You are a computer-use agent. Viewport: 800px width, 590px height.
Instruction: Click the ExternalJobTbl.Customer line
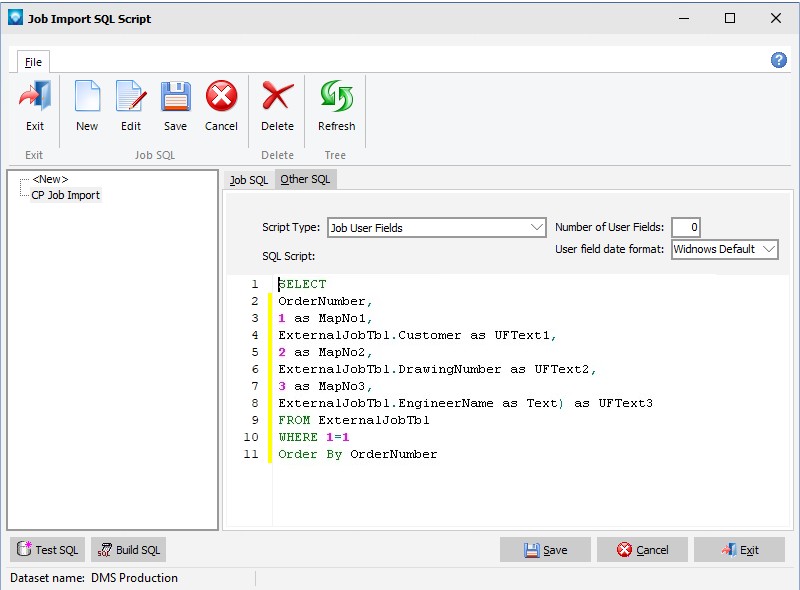click(x=417, y=335)
